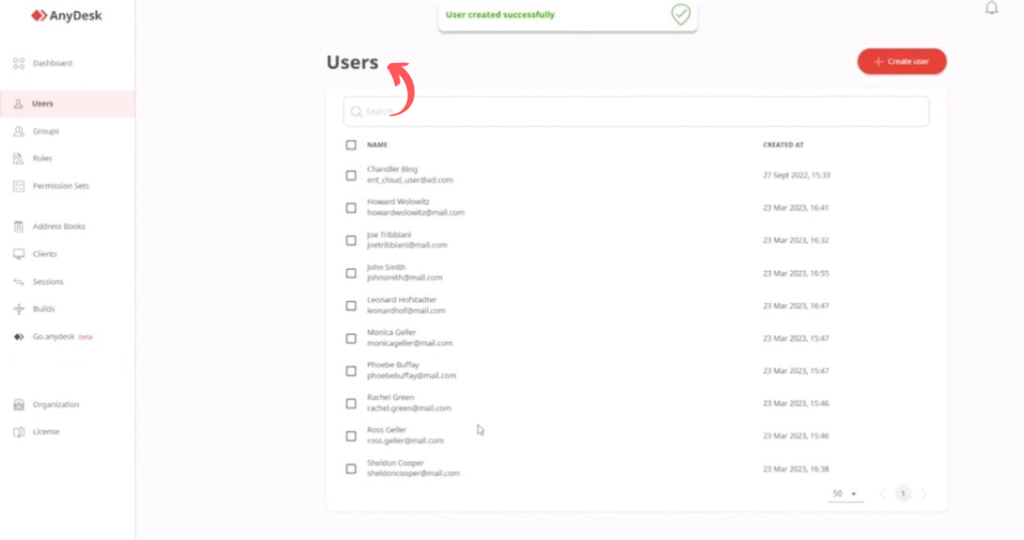This screenshot has height=540, width=1024.
Task: Click the License icon in sidebar
Action: 19,432
